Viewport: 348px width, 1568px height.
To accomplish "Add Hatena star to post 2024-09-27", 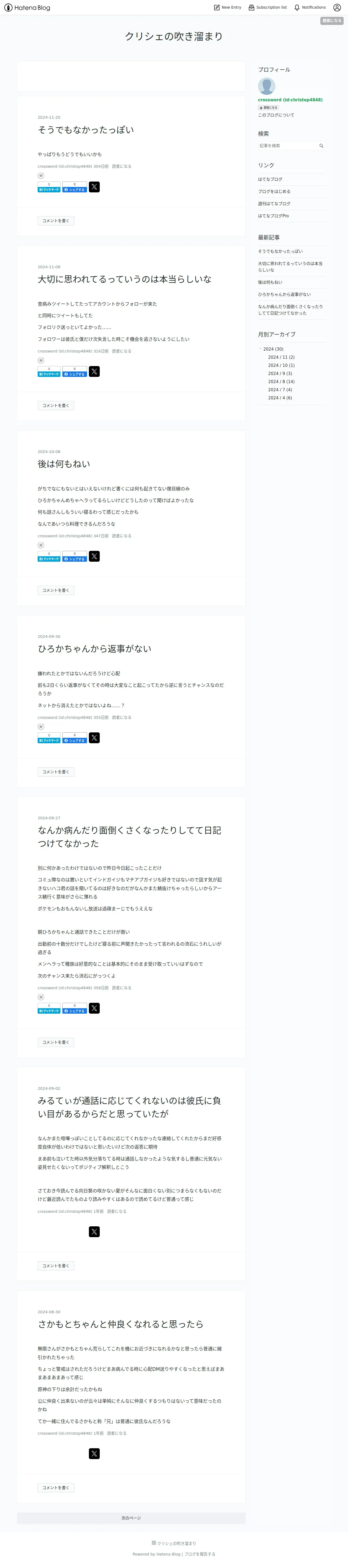I will pos(41,997).
